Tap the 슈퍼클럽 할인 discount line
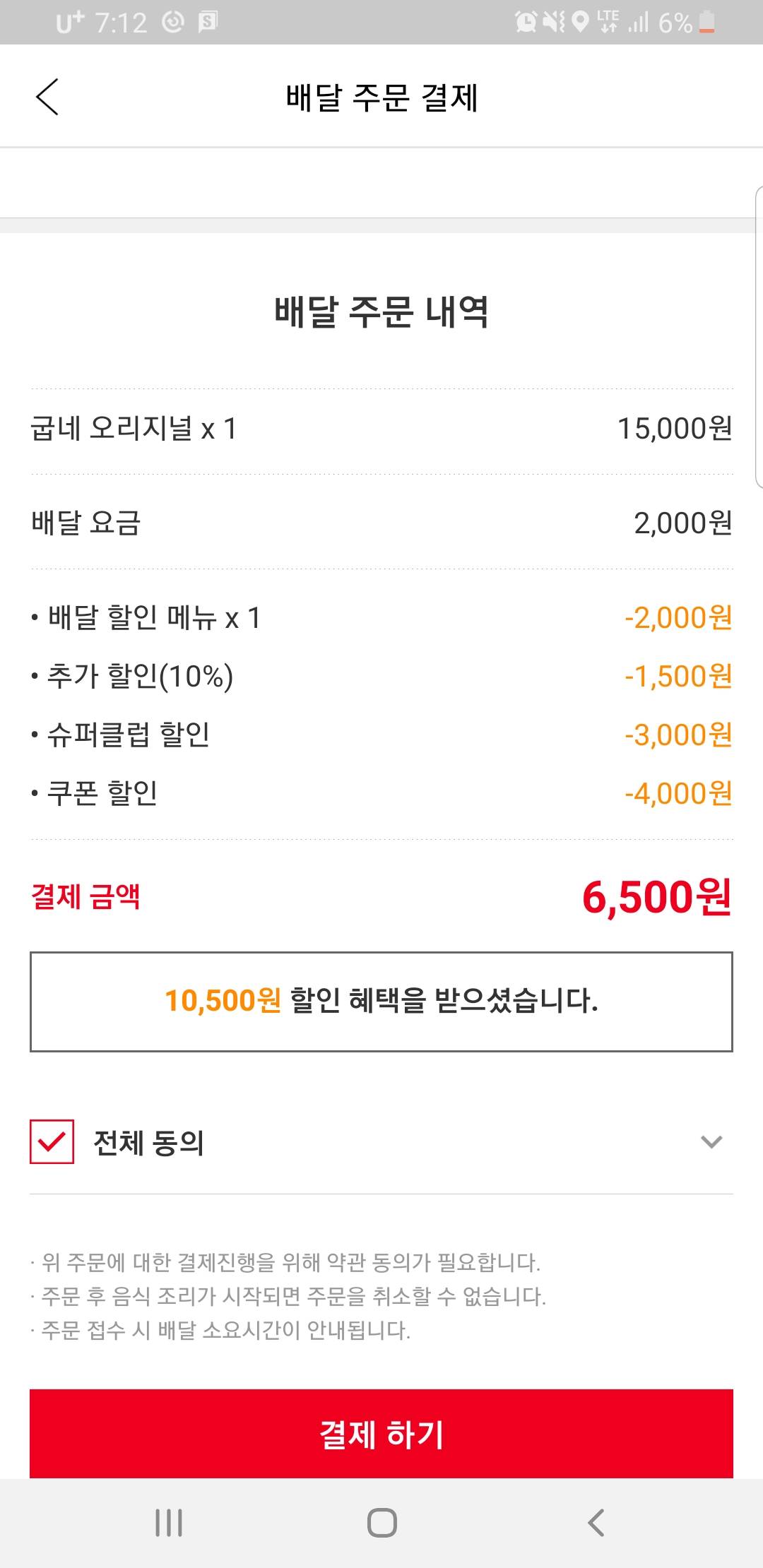 click(381, 735)
